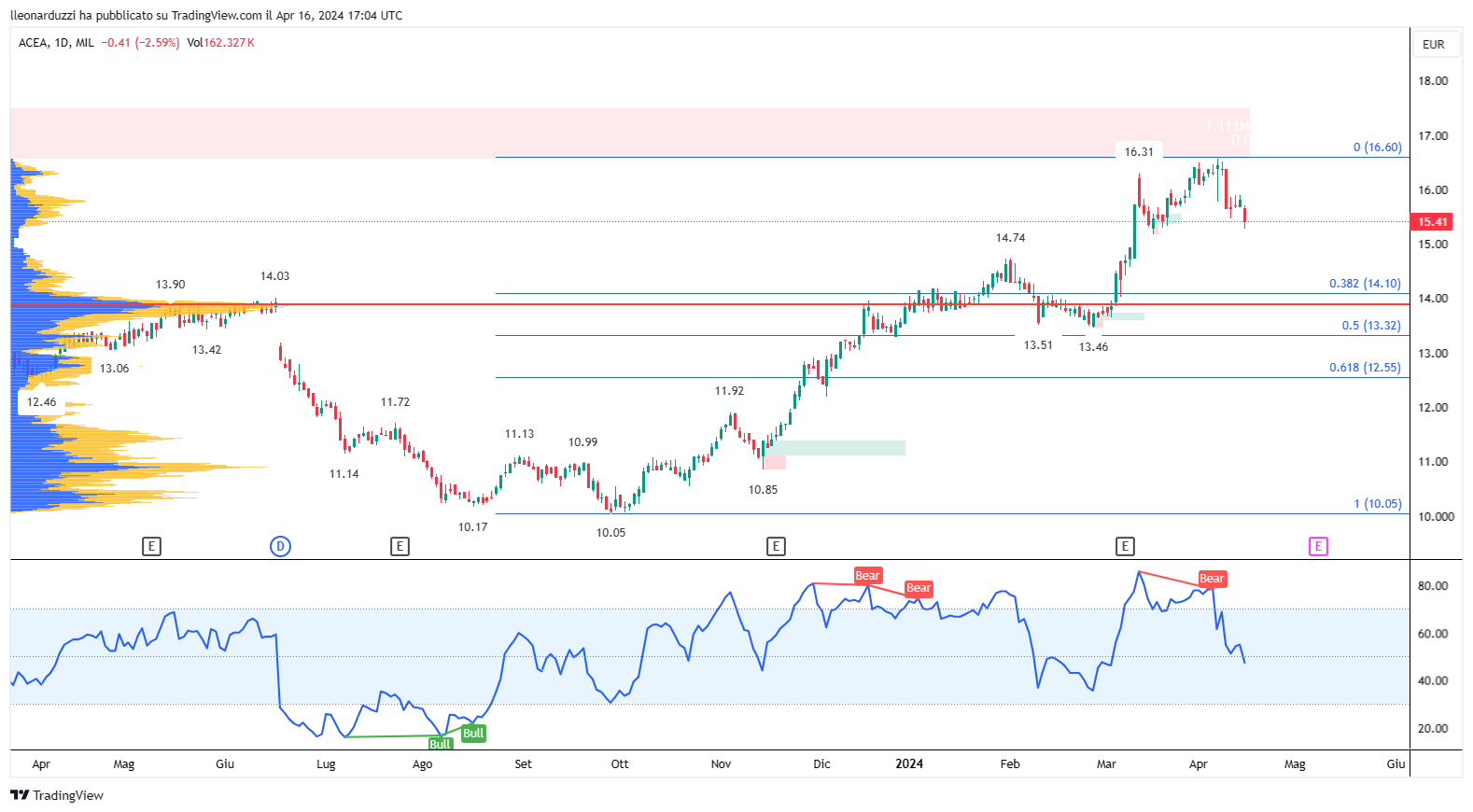1473x812 pixels.
Task: Click the 12.46 price label near volume profile
Action: (41, 402)
